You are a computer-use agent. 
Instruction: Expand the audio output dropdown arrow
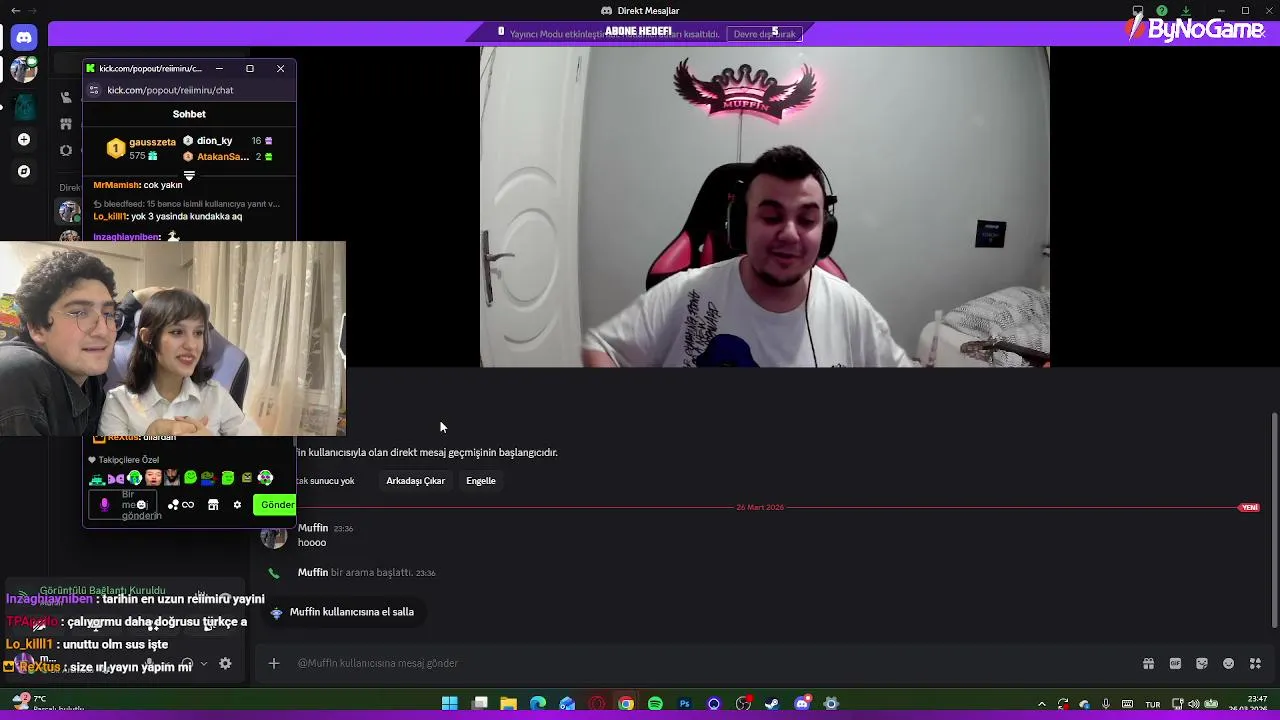click(204, 664)
